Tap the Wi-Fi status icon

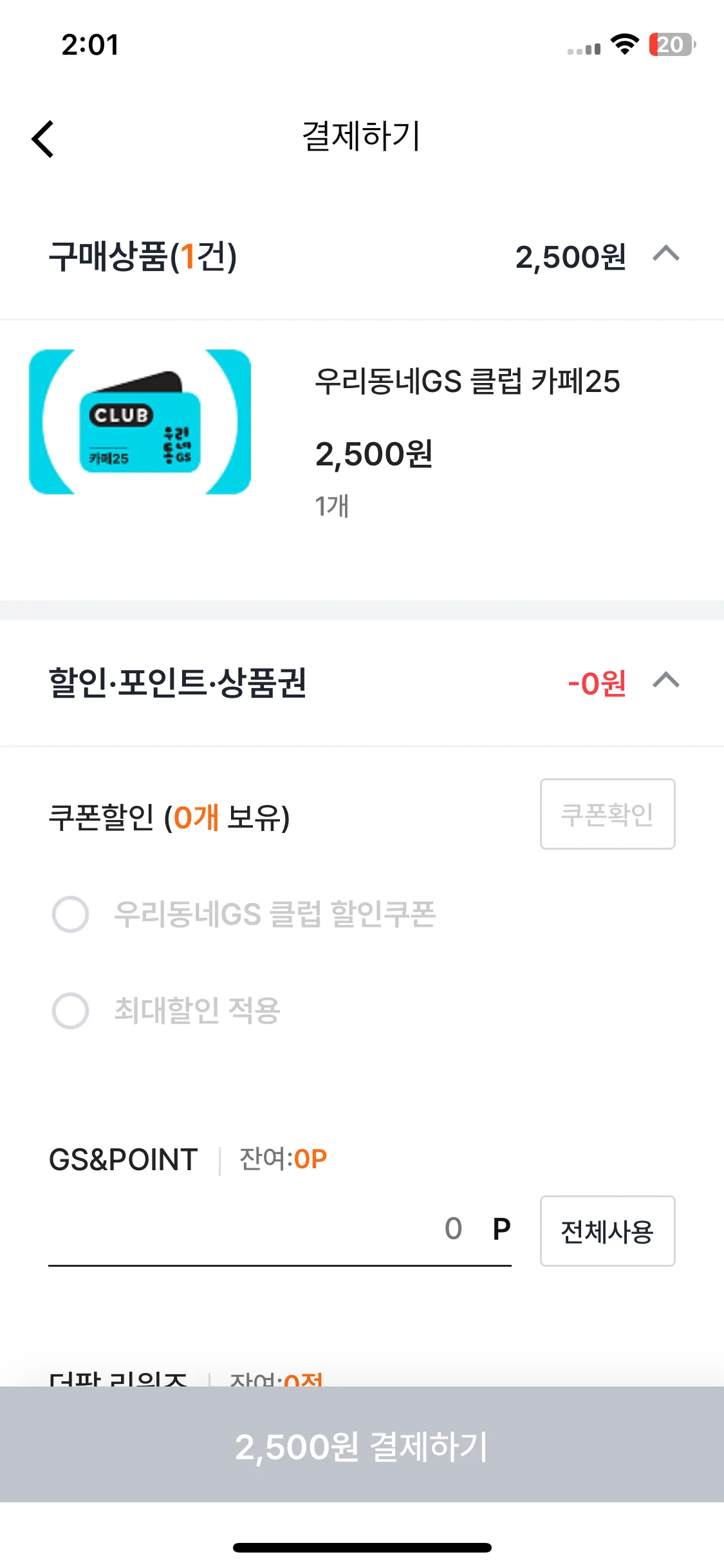[x=624, y=44]
